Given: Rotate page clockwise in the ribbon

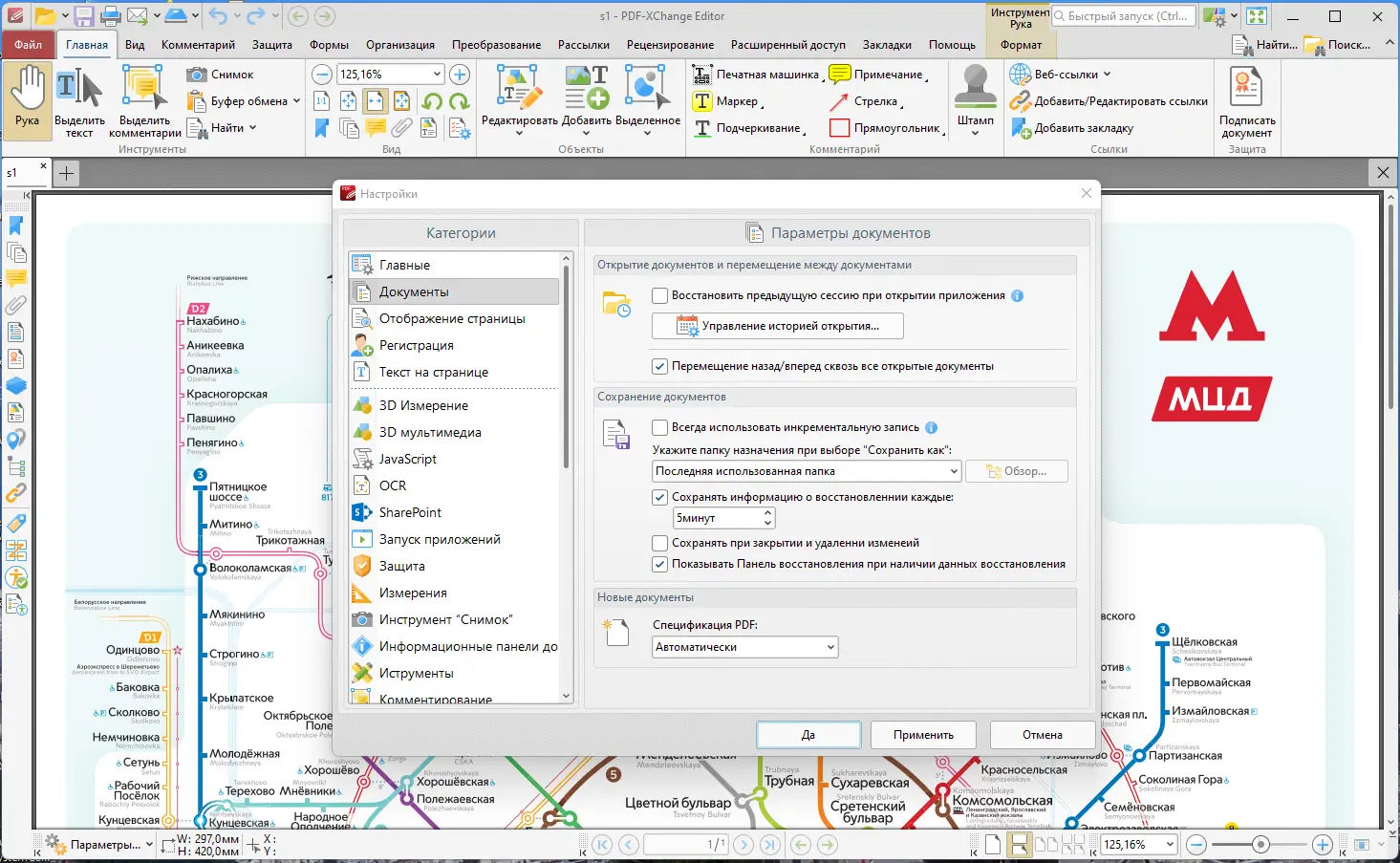Looking at the screenshot, I should point(460,101).
